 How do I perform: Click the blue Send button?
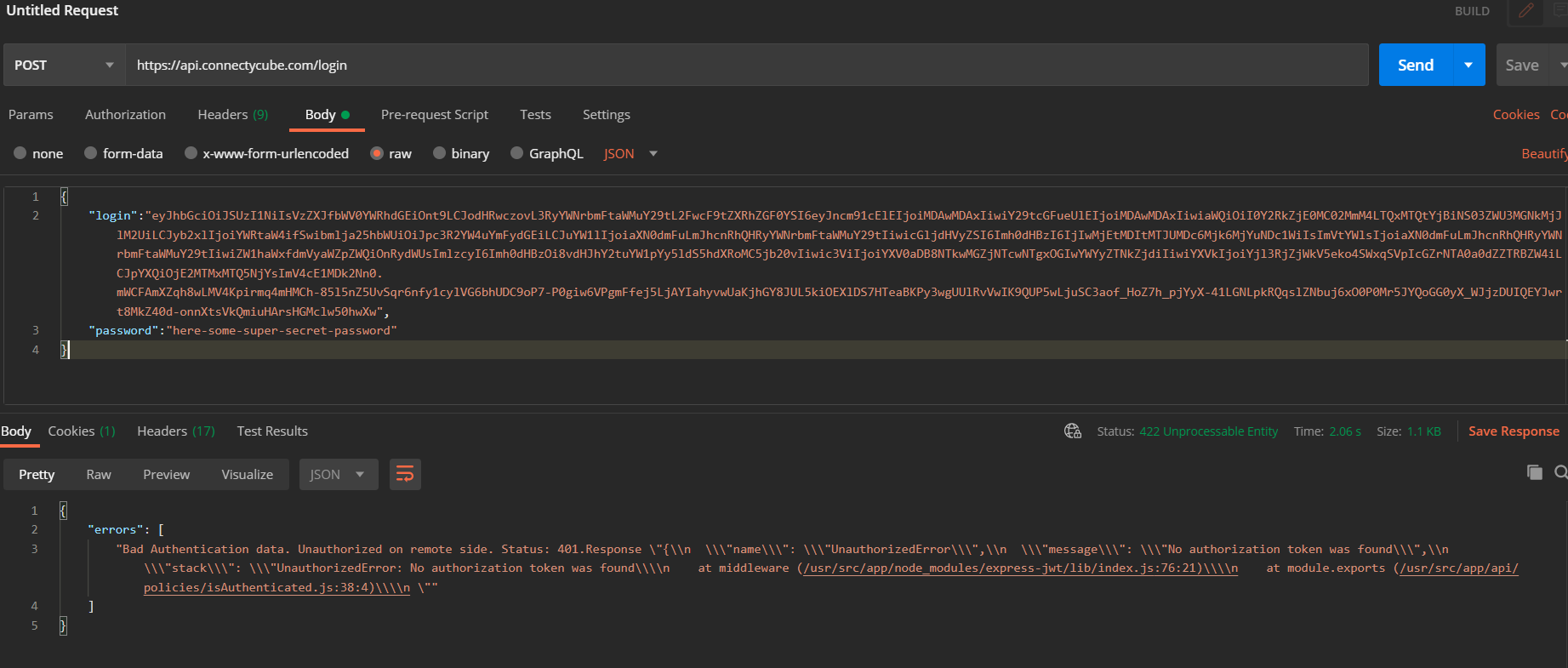[1416, 65]
